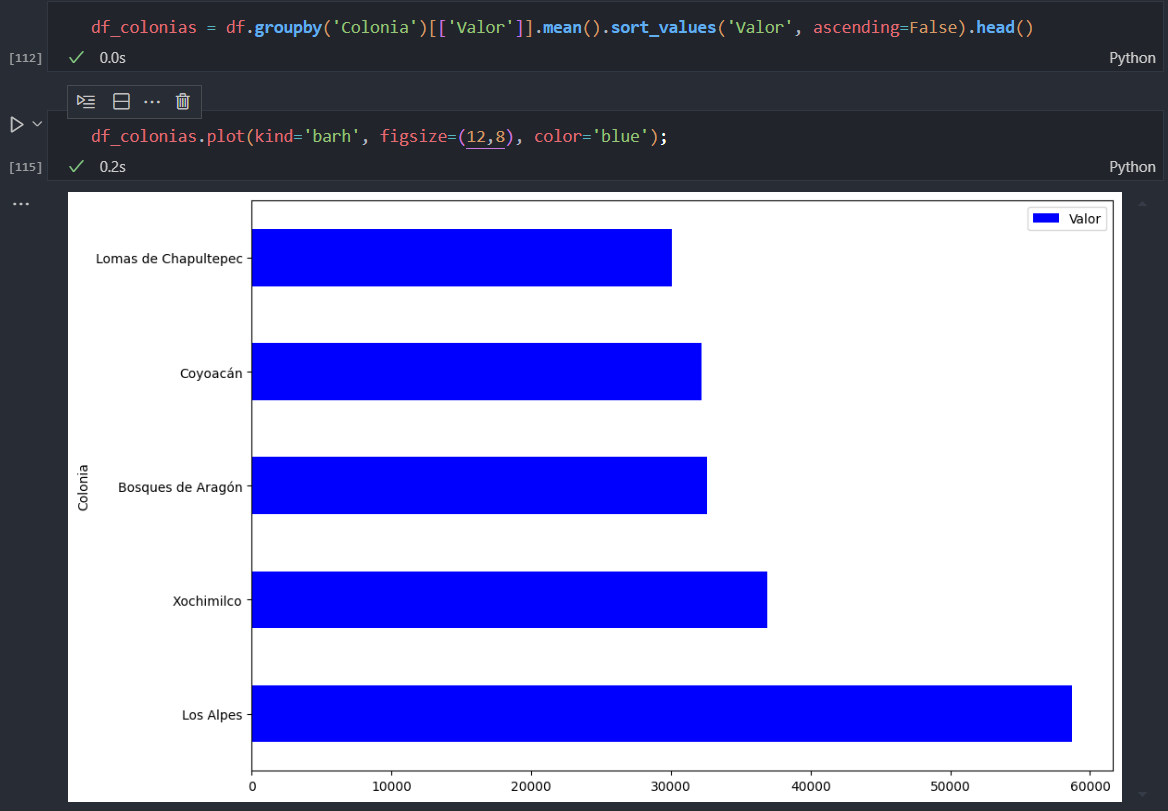Click the 60000 x-axis tick label

click(1091, 786)
